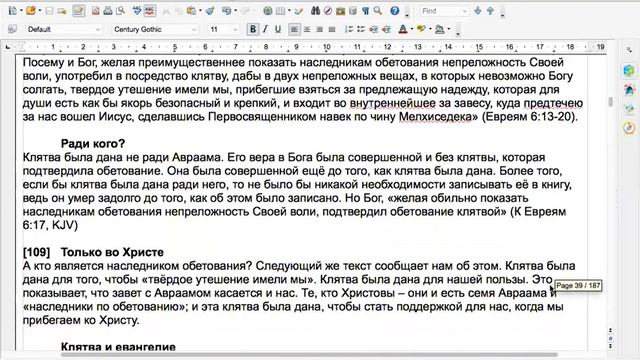The height and width of the screenshot is (360, 640).
Task: Find next occurrence down arrow
Action: tap(478, 11)
